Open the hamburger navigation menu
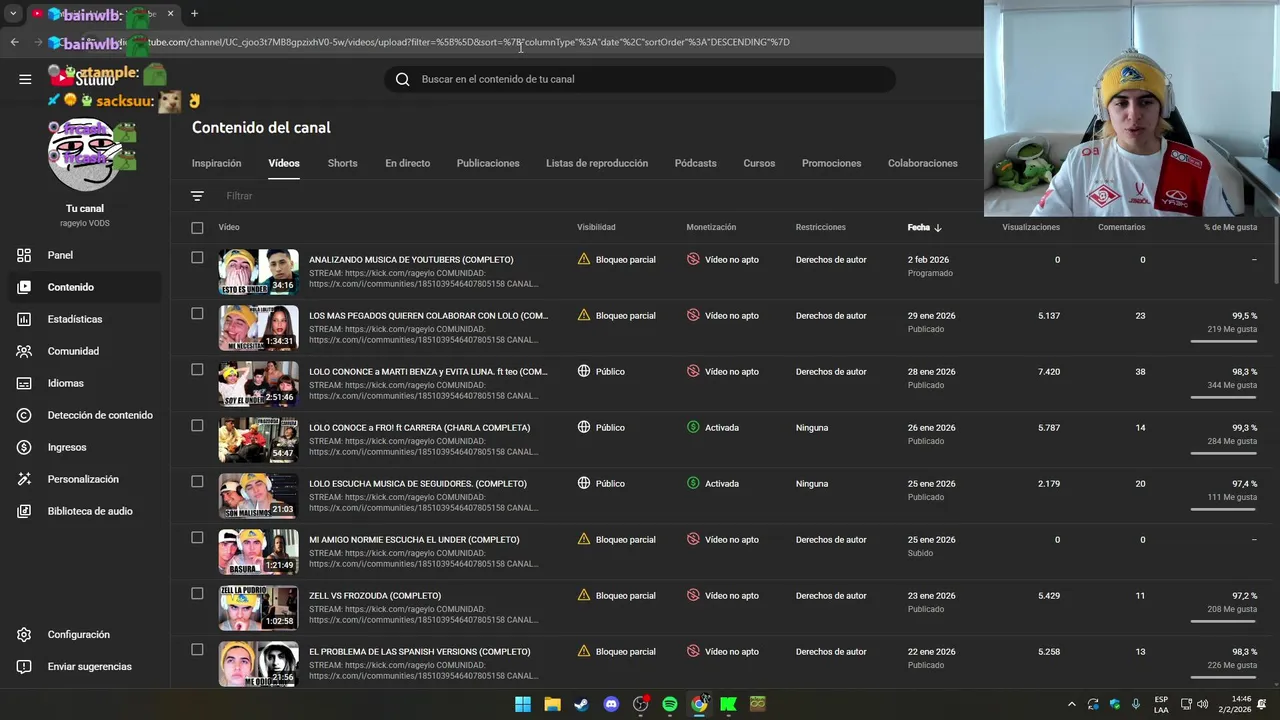The height and width of the screenshot is (720, 1280). click(x=25, y=79)
